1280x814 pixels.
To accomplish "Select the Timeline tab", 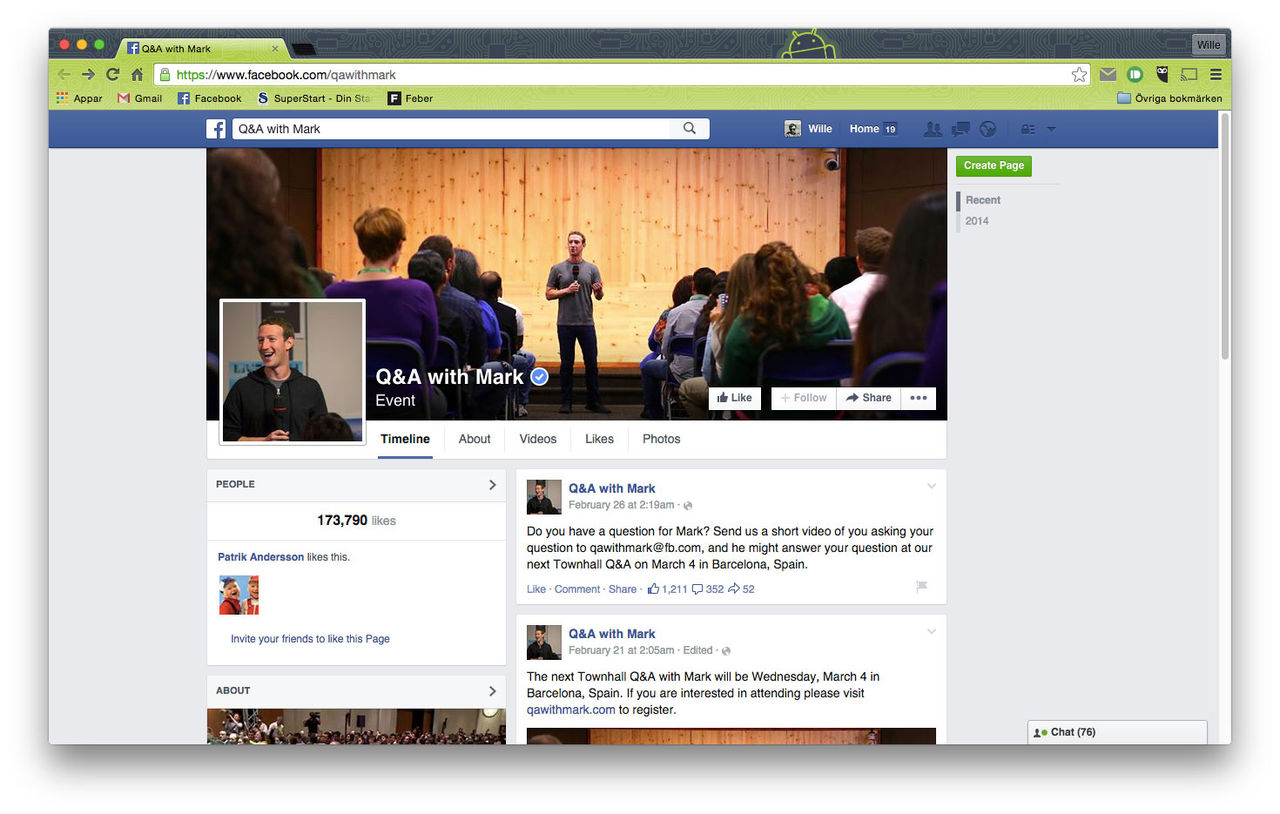I will tap(405, 439).
